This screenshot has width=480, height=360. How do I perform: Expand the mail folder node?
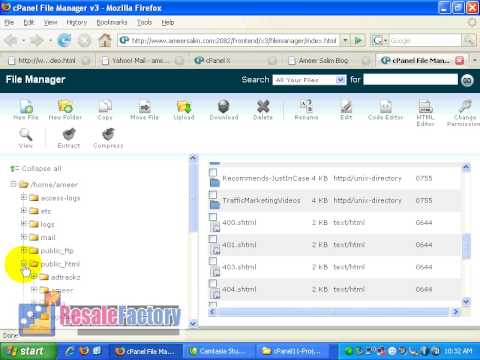click(x=24, y=237)
